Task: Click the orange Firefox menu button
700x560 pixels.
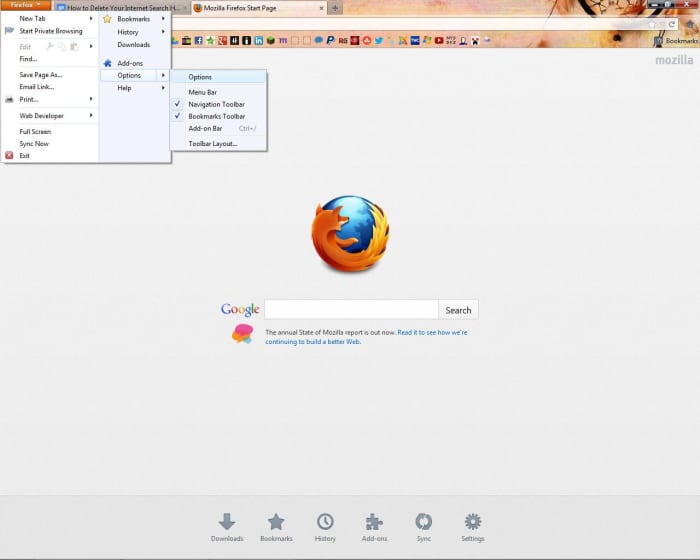Action: click(25, 5)
